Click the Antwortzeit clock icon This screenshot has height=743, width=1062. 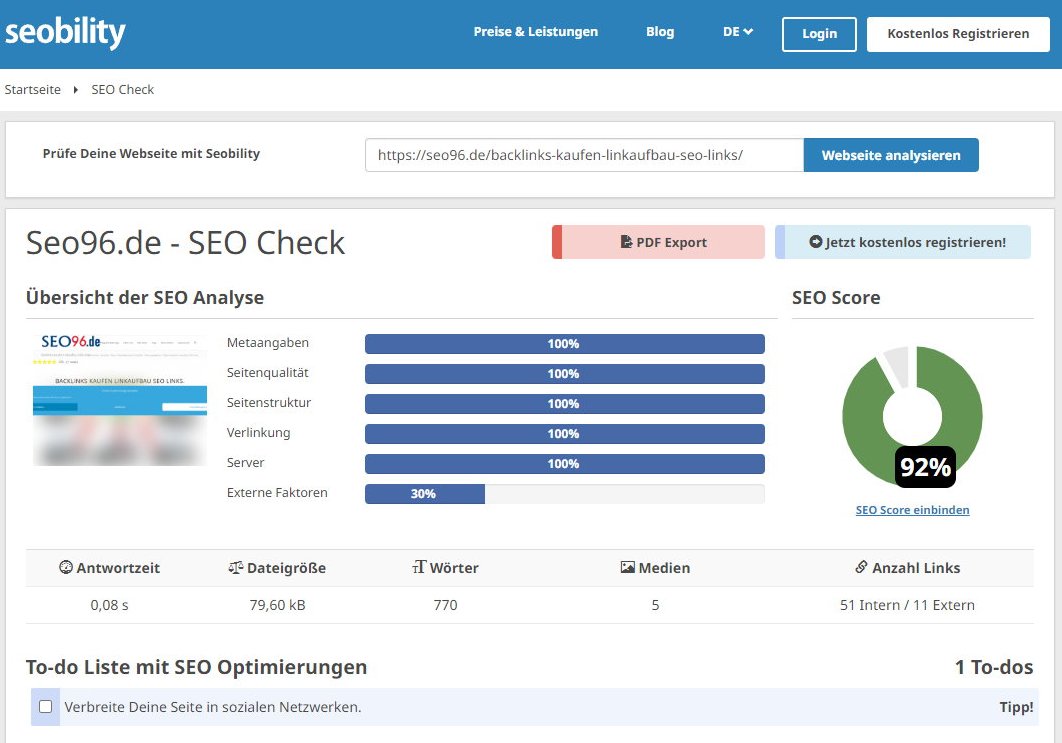tap(66, 567)
